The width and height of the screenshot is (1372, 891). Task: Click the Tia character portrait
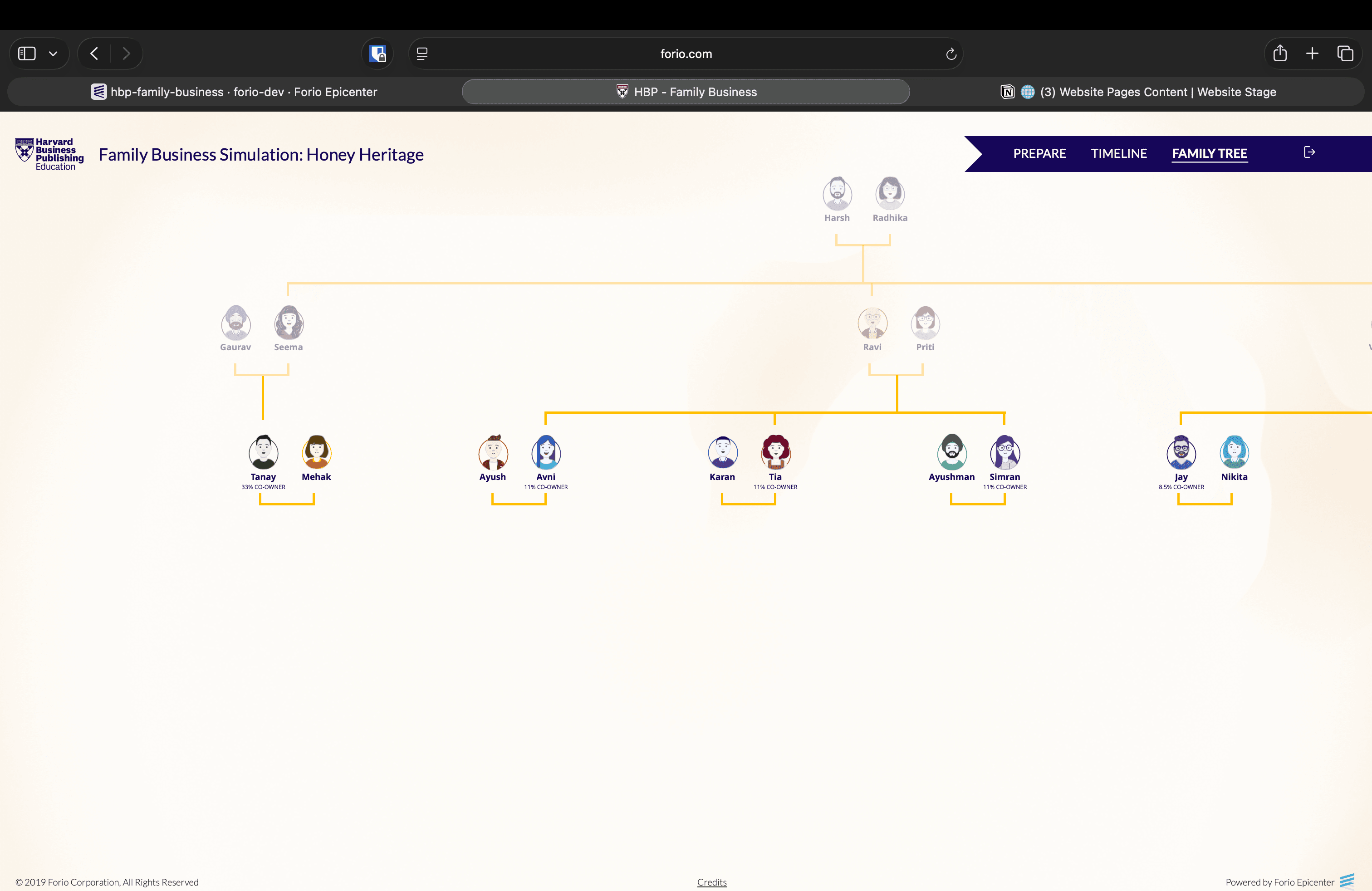[x=775, y=452]
